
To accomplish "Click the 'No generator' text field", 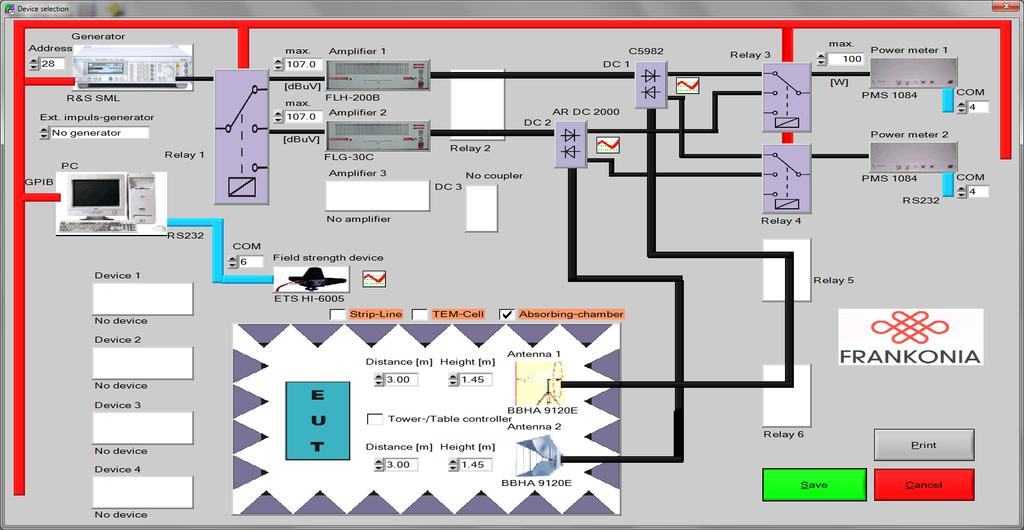I will pyautogui.click(x=99, y=132).
